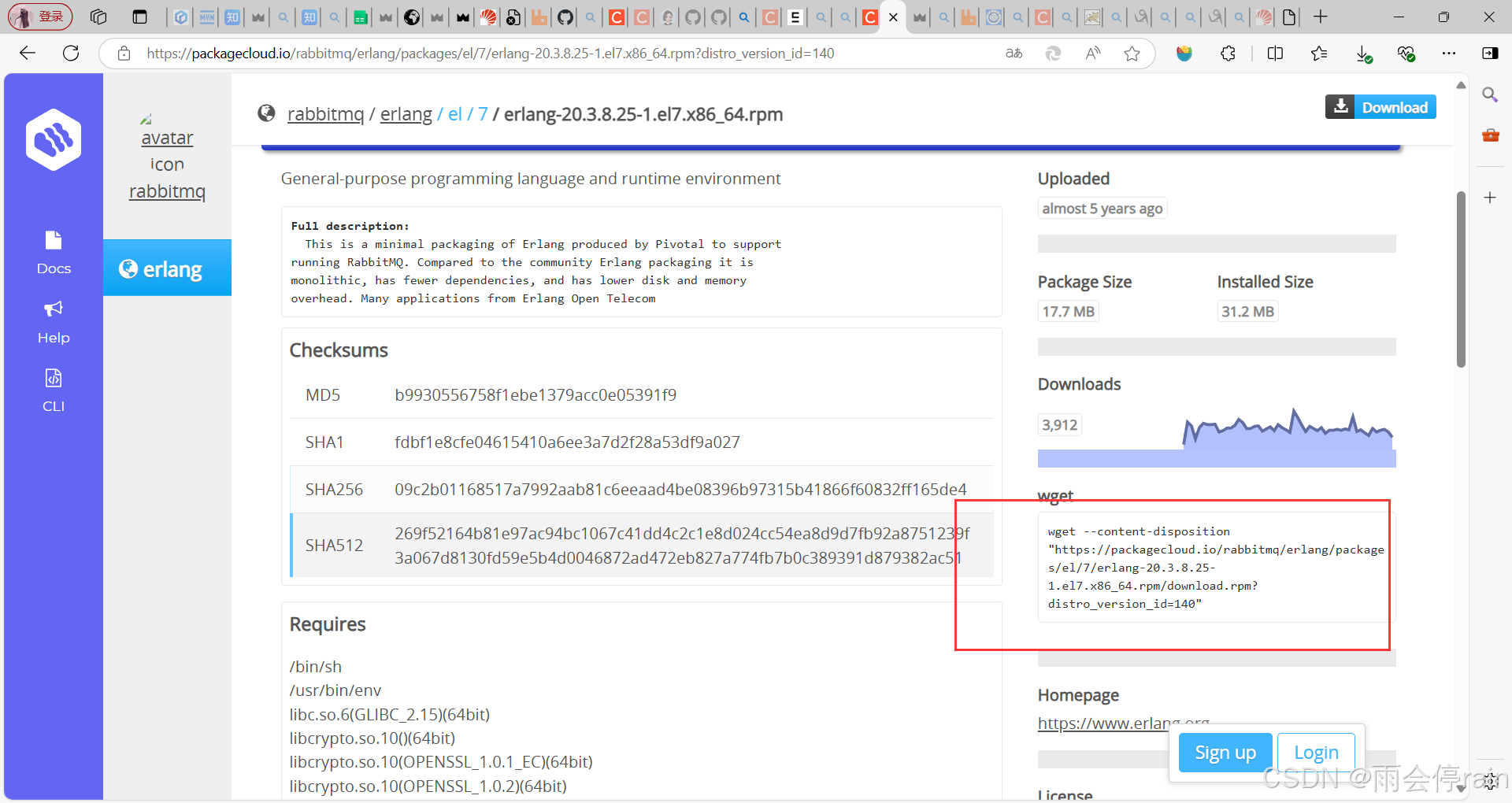The width and height of the screenshot is (1512, 803).
Task: Click the MD5 checksum value
Action: pos(535,394)
